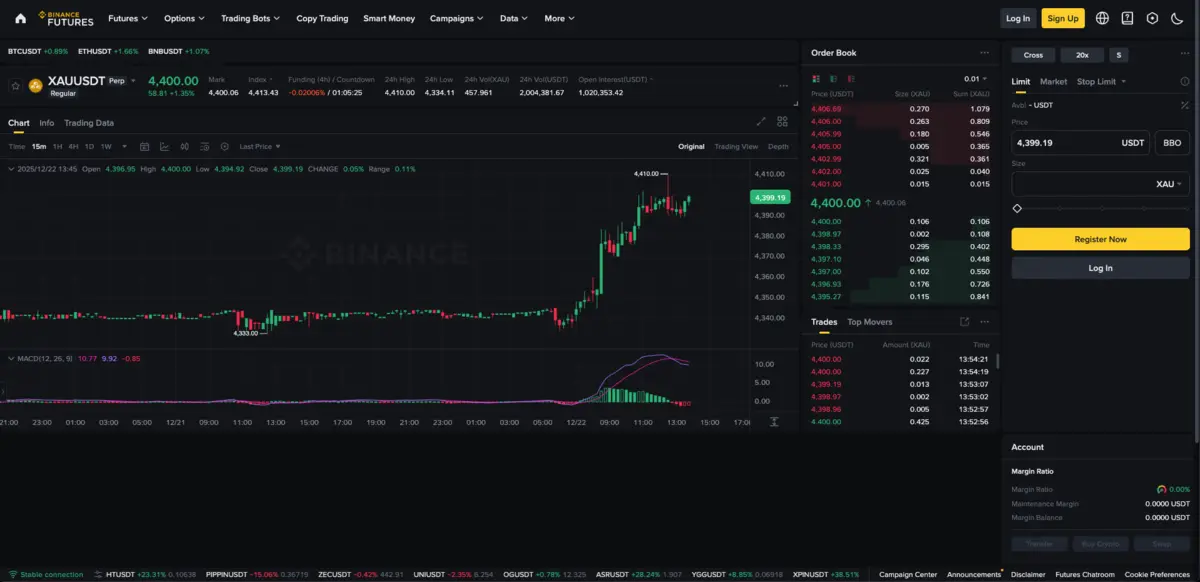Click the yellow Sign Up button
This screenshot has height=582, width=1200.
point(1062,18)
